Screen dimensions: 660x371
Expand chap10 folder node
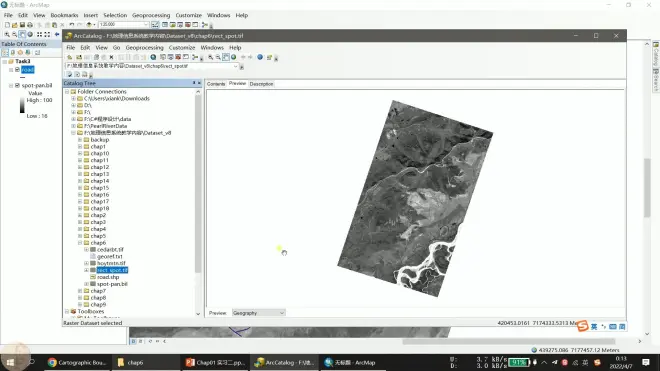[80, 153]
